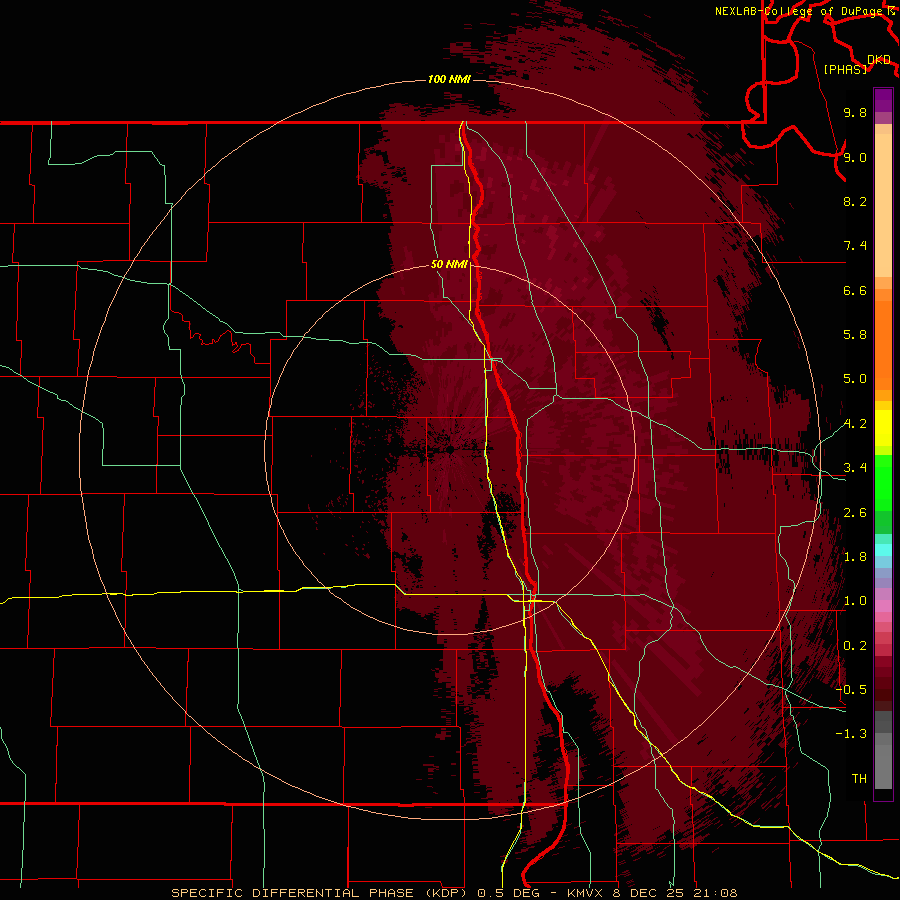The width and height of the screenshot is (900, 900).
Task: Pick the purple swatch at the legend top
Action: [x=883, y=100]
